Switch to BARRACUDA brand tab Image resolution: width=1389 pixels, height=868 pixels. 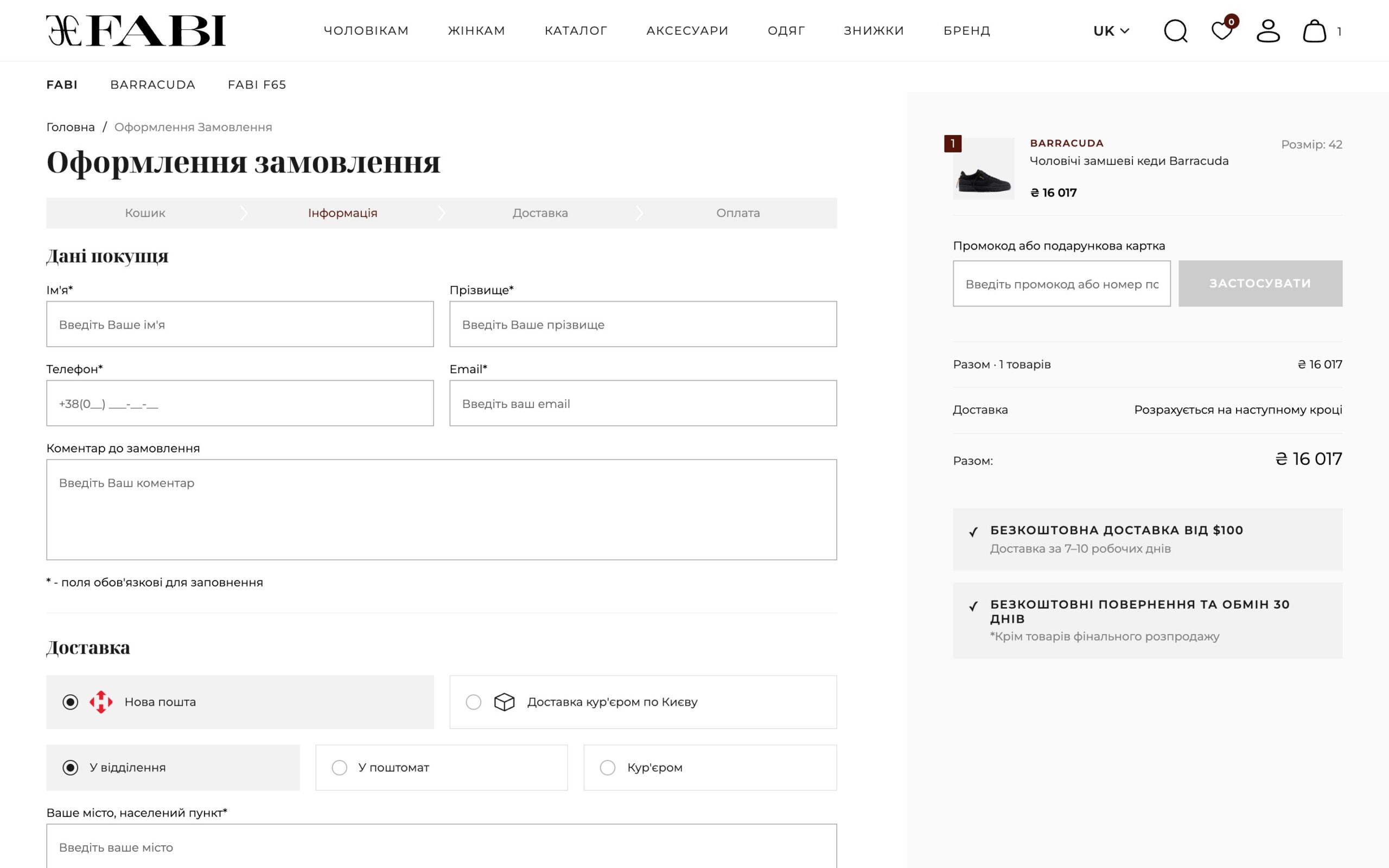click(x=152, y=85)
